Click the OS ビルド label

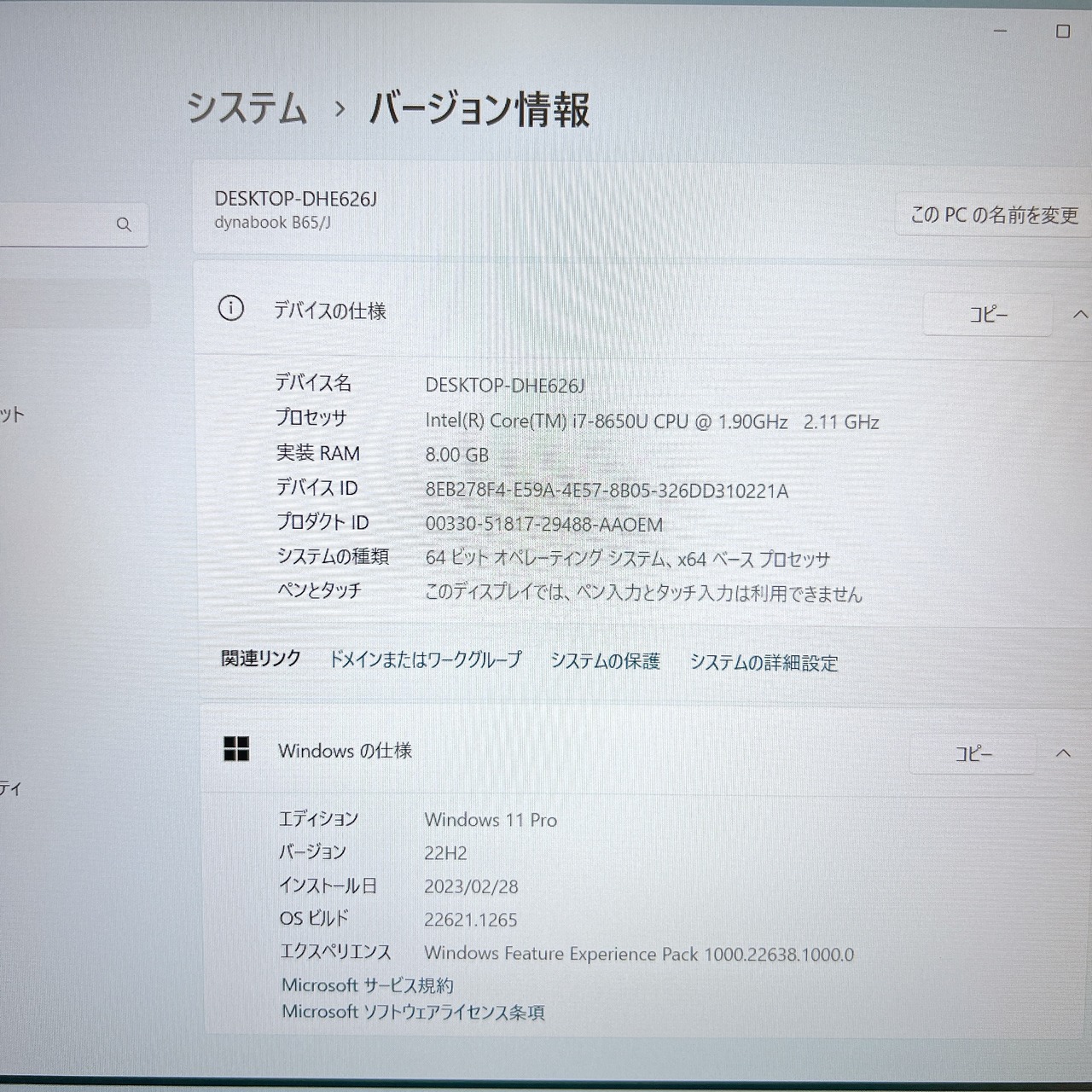pyautogui.click(x=314, y=918)
